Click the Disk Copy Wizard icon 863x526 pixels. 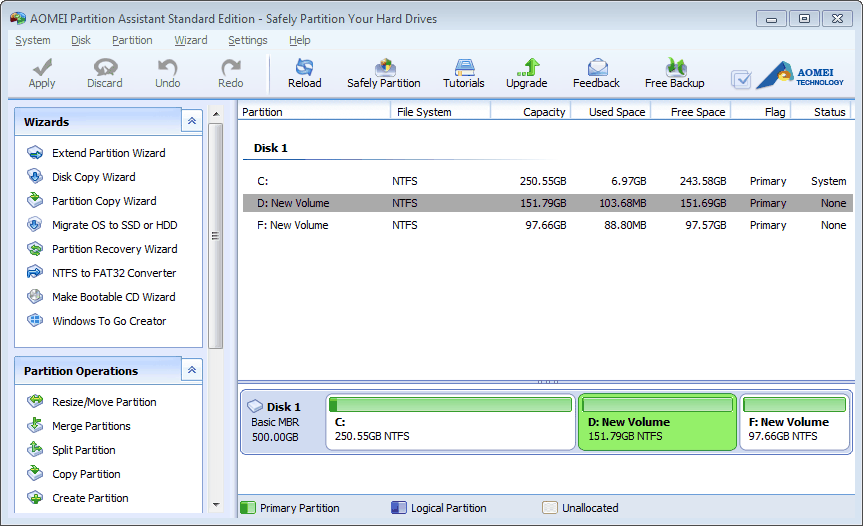(x=35, y=177)
